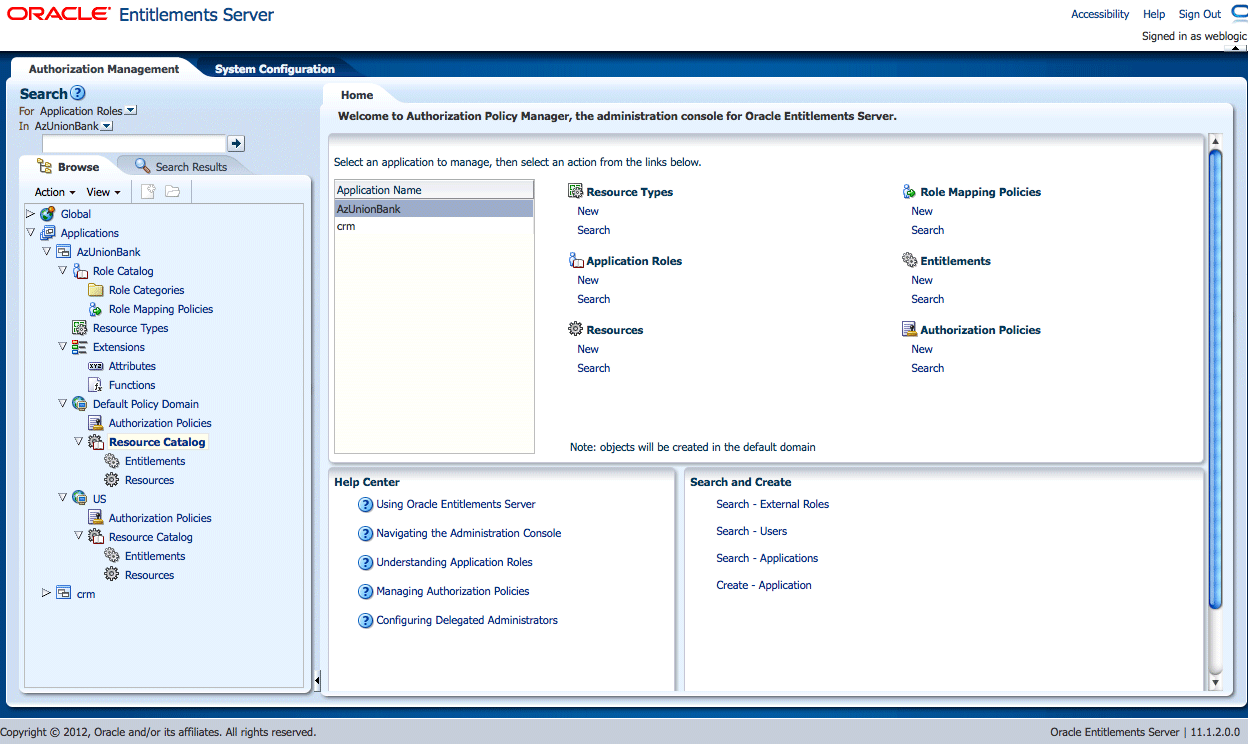Viewport: 1248px width, 744px height.
Task: Click the Accessibility link
Action: (1100, 14)
